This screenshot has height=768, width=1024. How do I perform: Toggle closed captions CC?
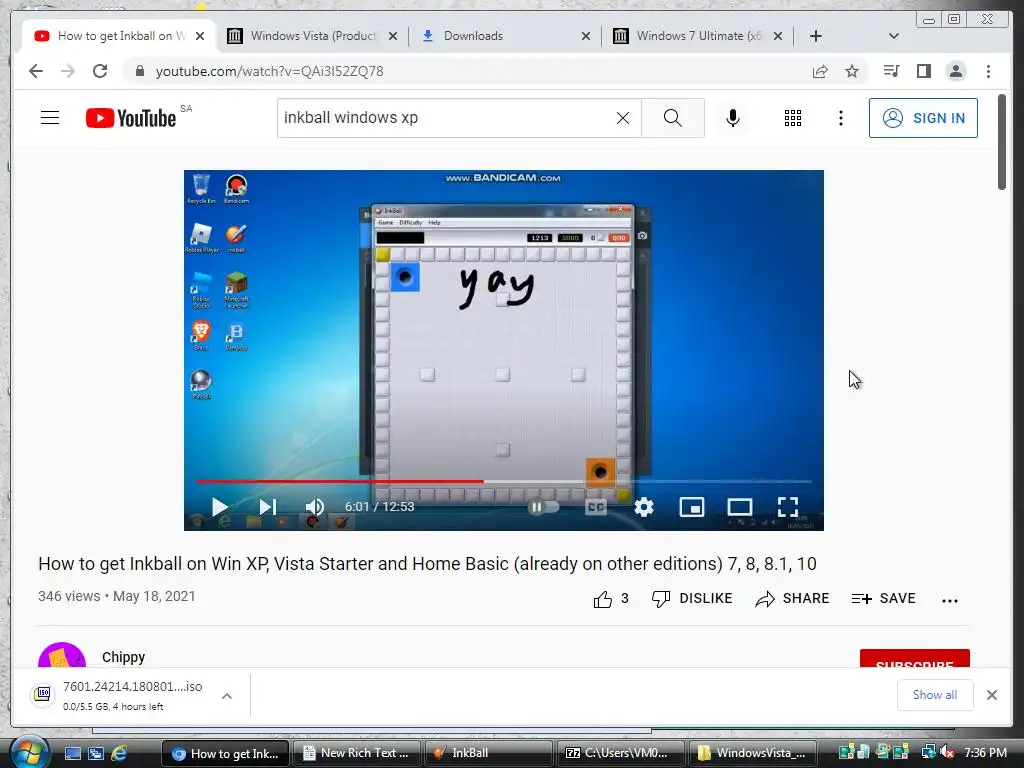pos(596,507)
